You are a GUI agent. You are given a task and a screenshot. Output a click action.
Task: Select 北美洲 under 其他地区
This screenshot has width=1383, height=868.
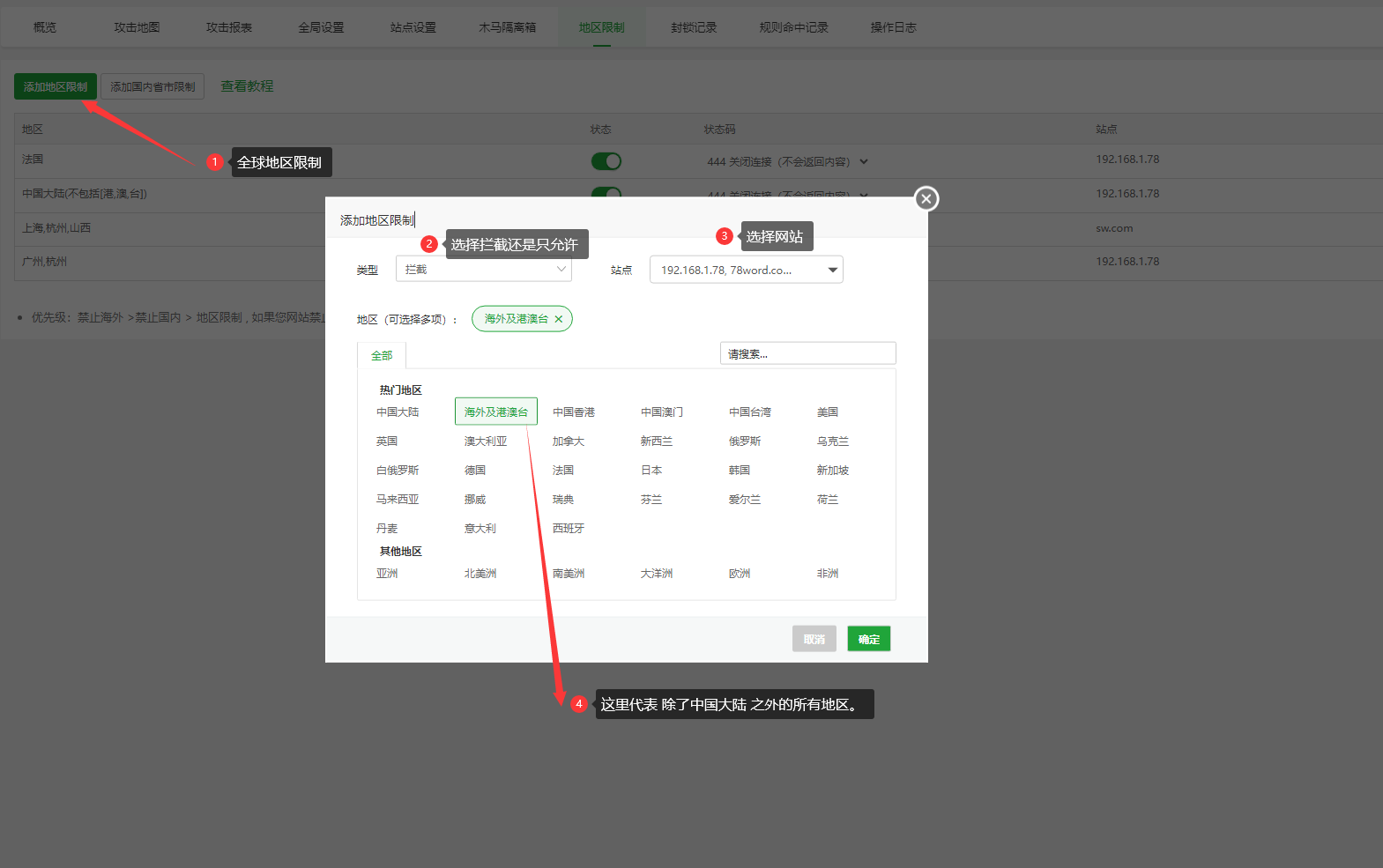pos(480,574)
